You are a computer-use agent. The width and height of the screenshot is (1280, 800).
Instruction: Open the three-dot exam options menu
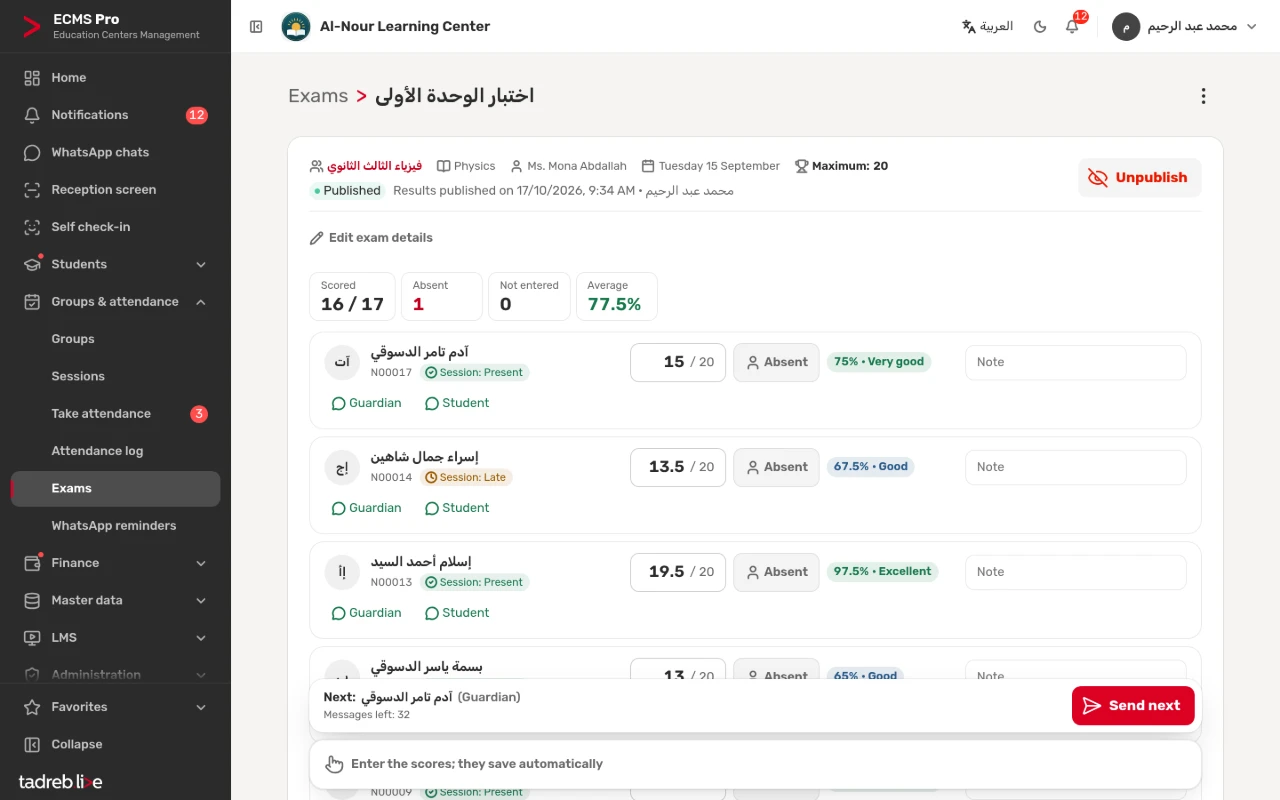pyautogui.click(x=1203, y=96)
